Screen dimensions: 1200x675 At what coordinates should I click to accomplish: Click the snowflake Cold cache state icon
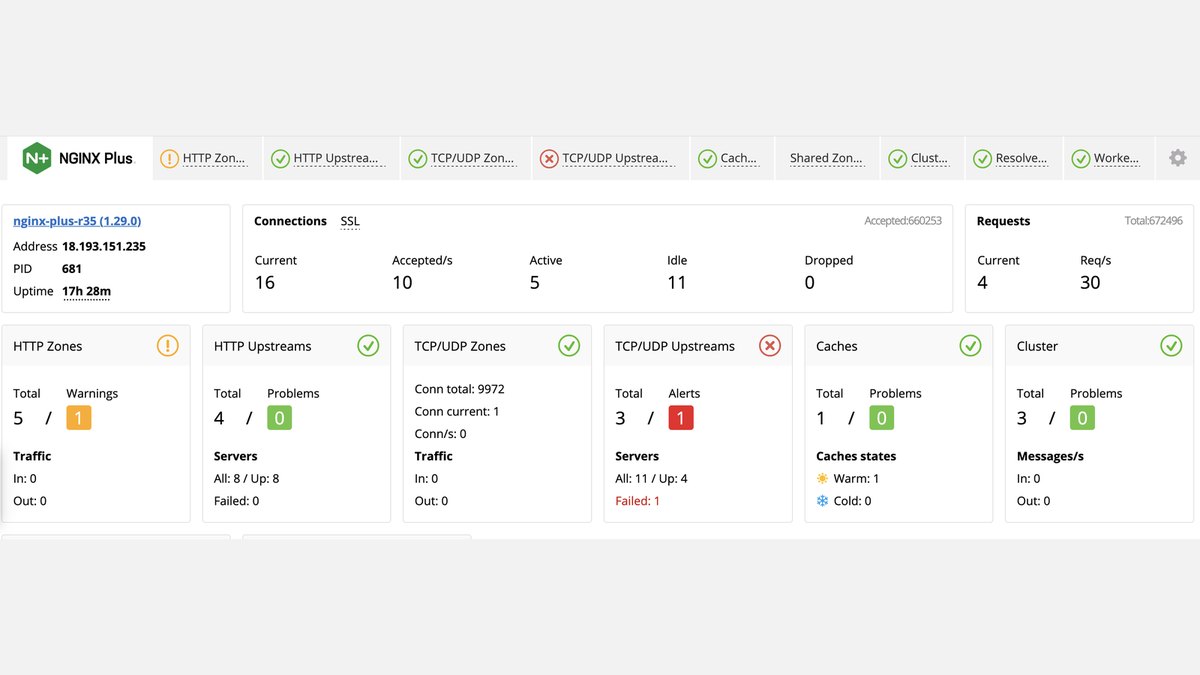(822, 501)
